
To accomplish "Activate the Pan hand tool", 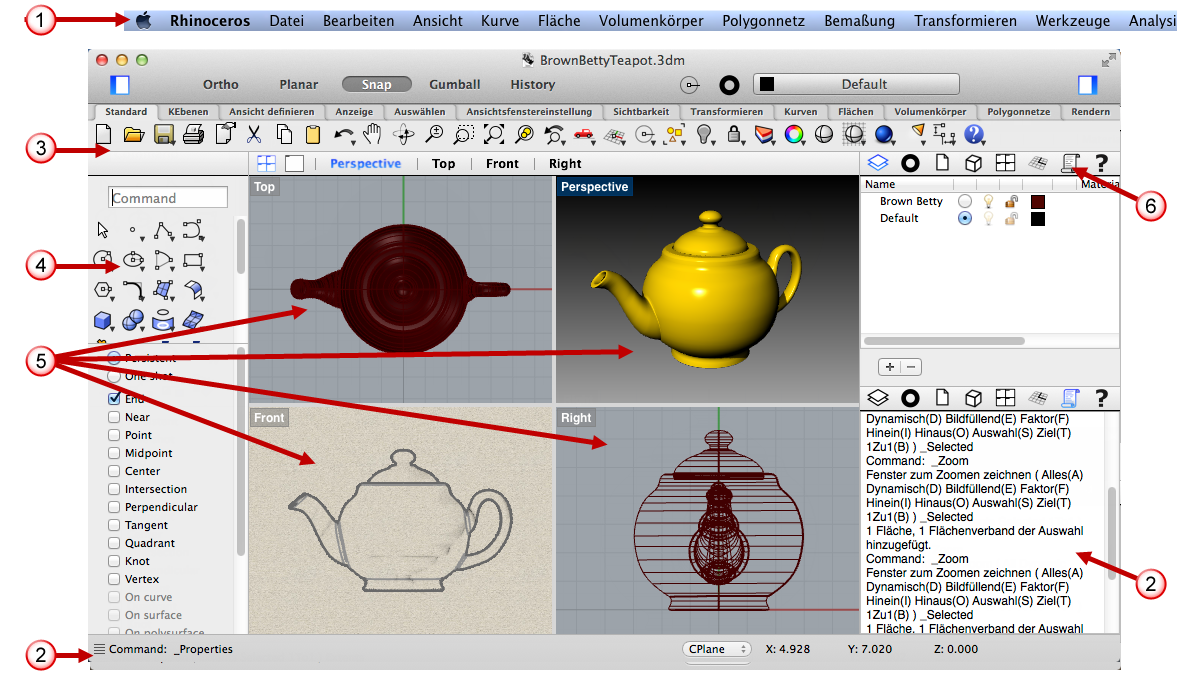I will [372, 135].
